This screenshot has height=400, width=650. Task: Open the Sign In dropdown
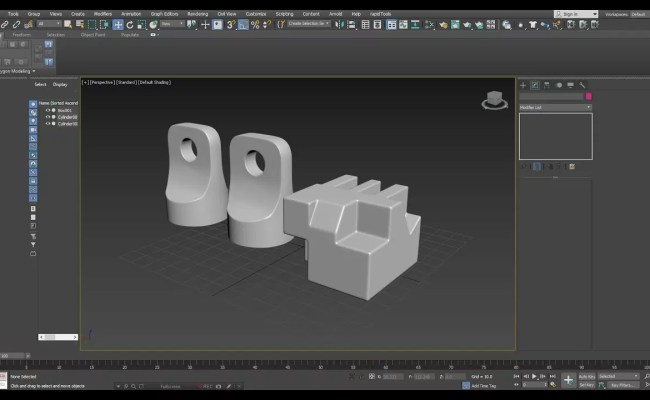tap(576, 14)
